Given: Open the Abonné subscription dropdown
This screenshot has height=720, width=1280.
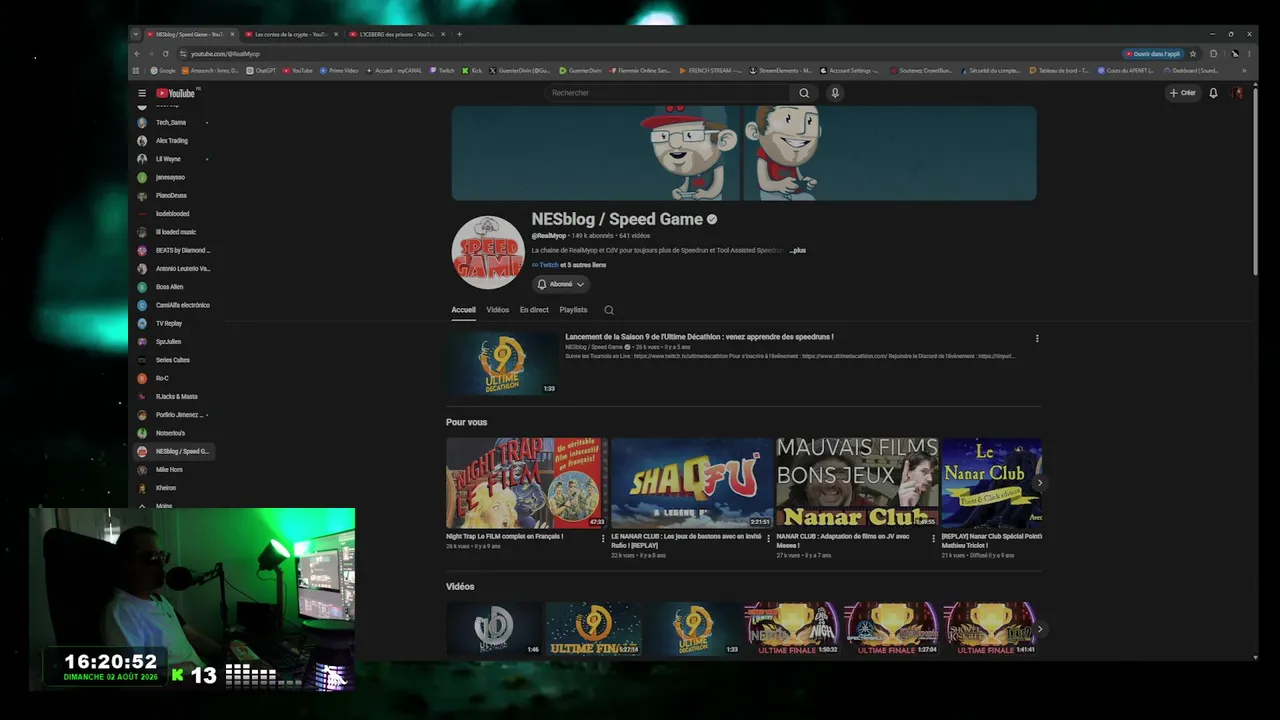Looking at the screenshot, I should 561,284.
